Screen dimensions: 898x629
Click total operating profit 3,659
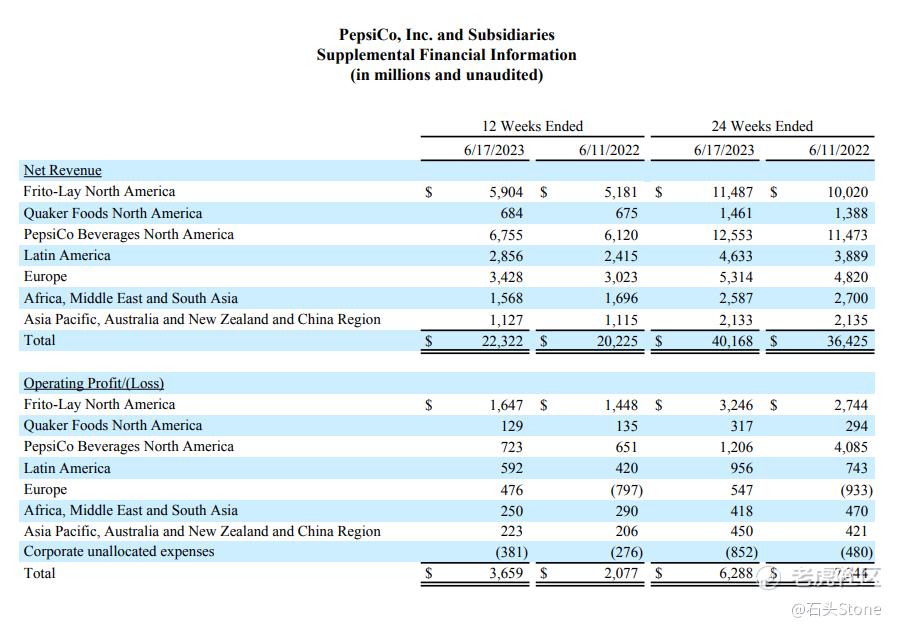506,573
